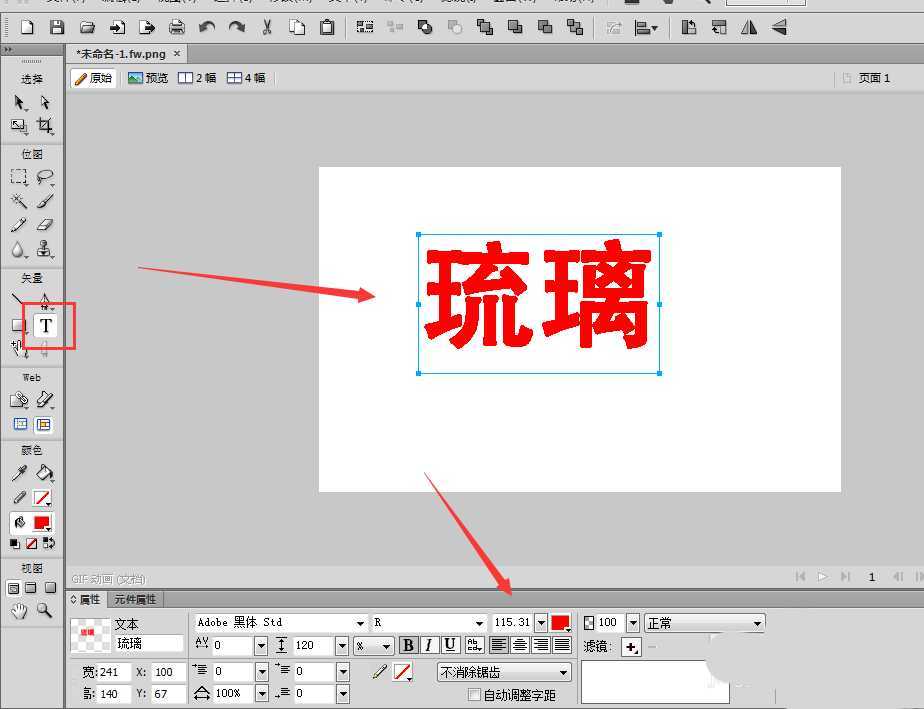Viewport: 924px width, 709px height.
Task: Select the Pointer tool
Action: tap(17, 103)
